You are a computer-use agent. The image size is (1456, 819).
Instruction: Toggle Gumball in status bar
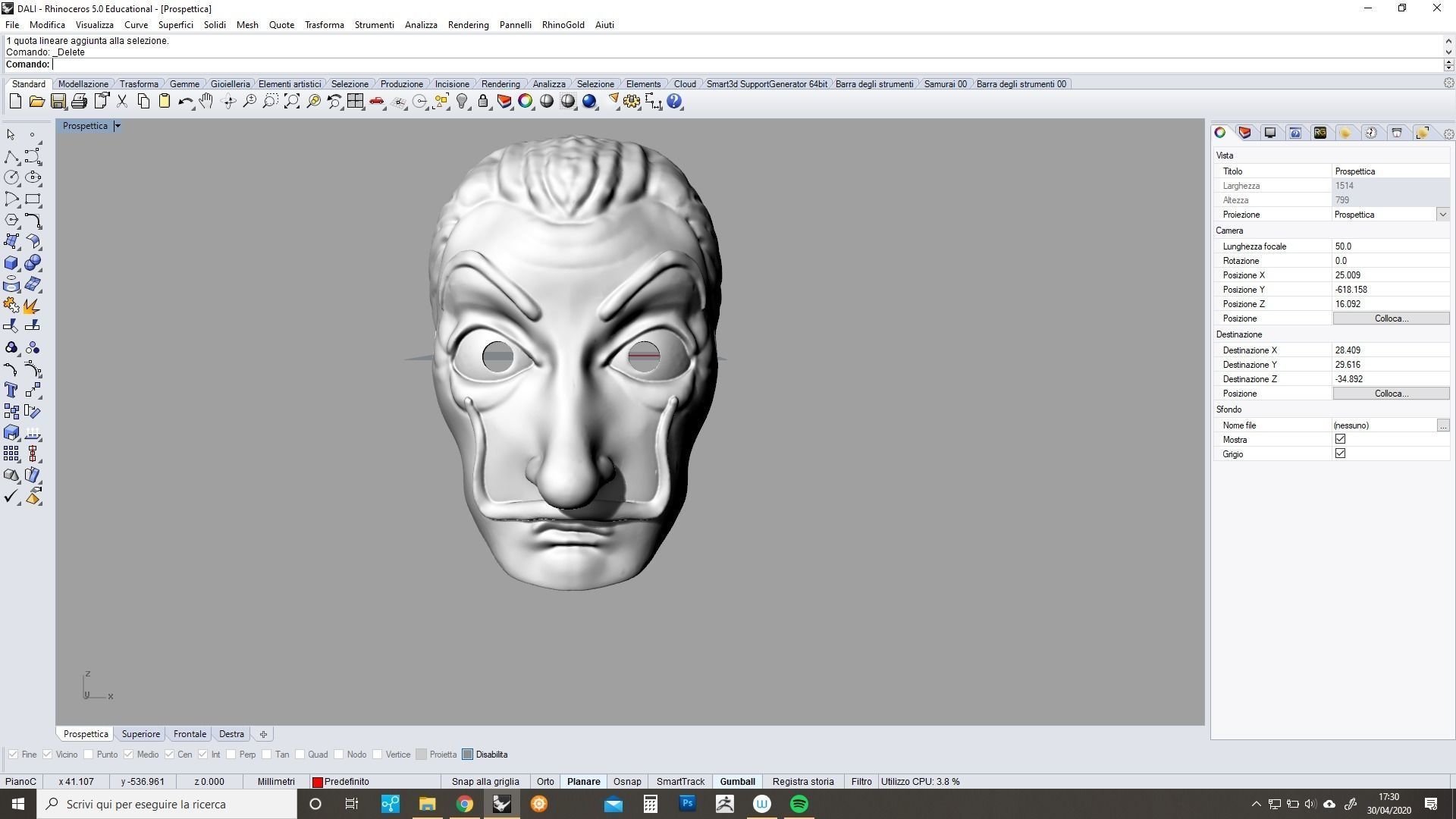click(x=737, y=782)
